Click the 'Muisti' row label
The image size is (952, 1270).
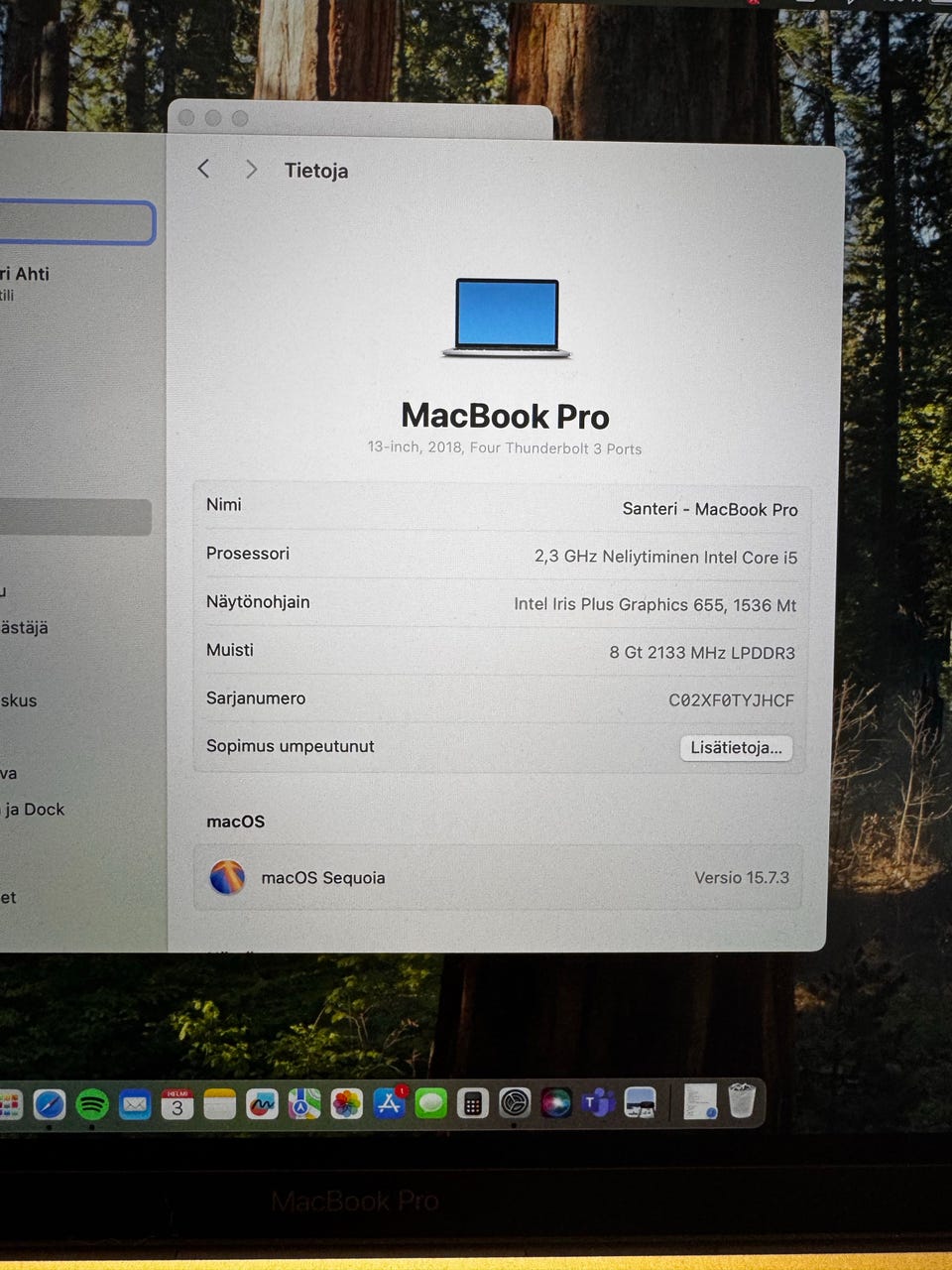230,650
